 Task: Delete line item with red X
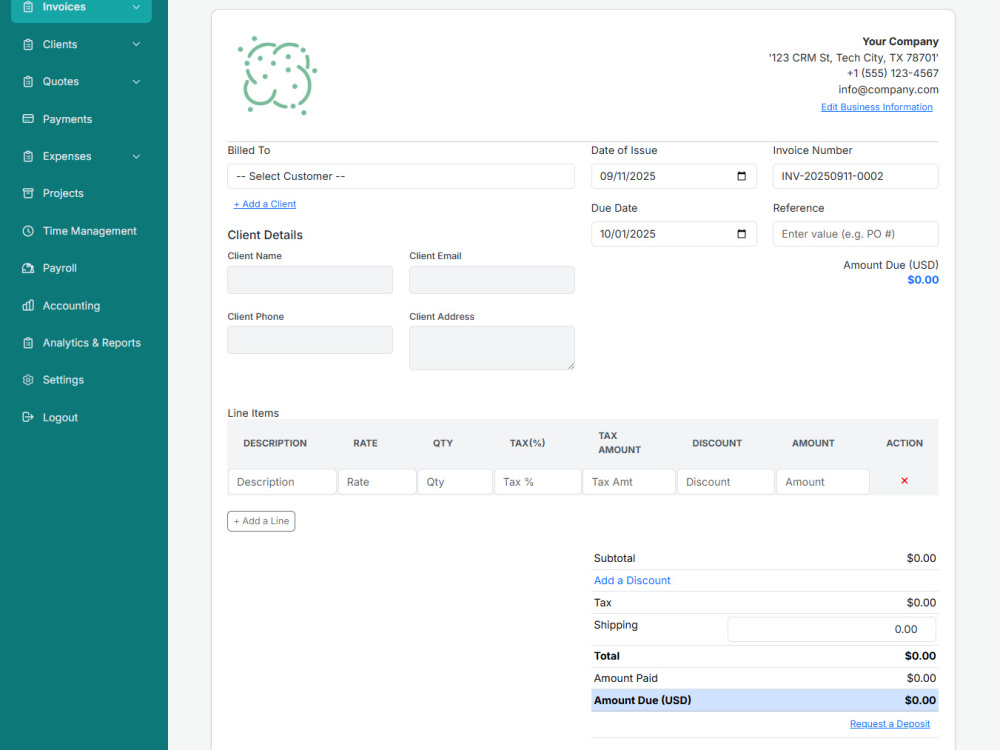[x=904, y=481]
